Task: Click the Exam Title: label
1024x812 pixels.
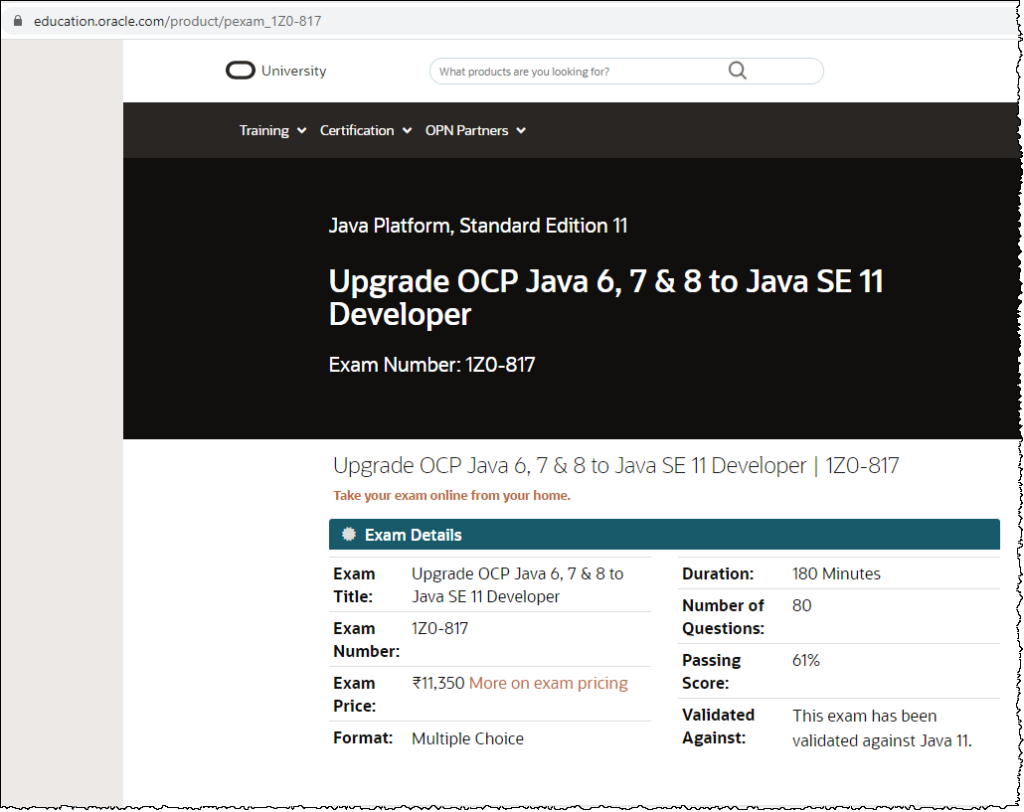Action: pyautogui.click(x=354, y=585)
